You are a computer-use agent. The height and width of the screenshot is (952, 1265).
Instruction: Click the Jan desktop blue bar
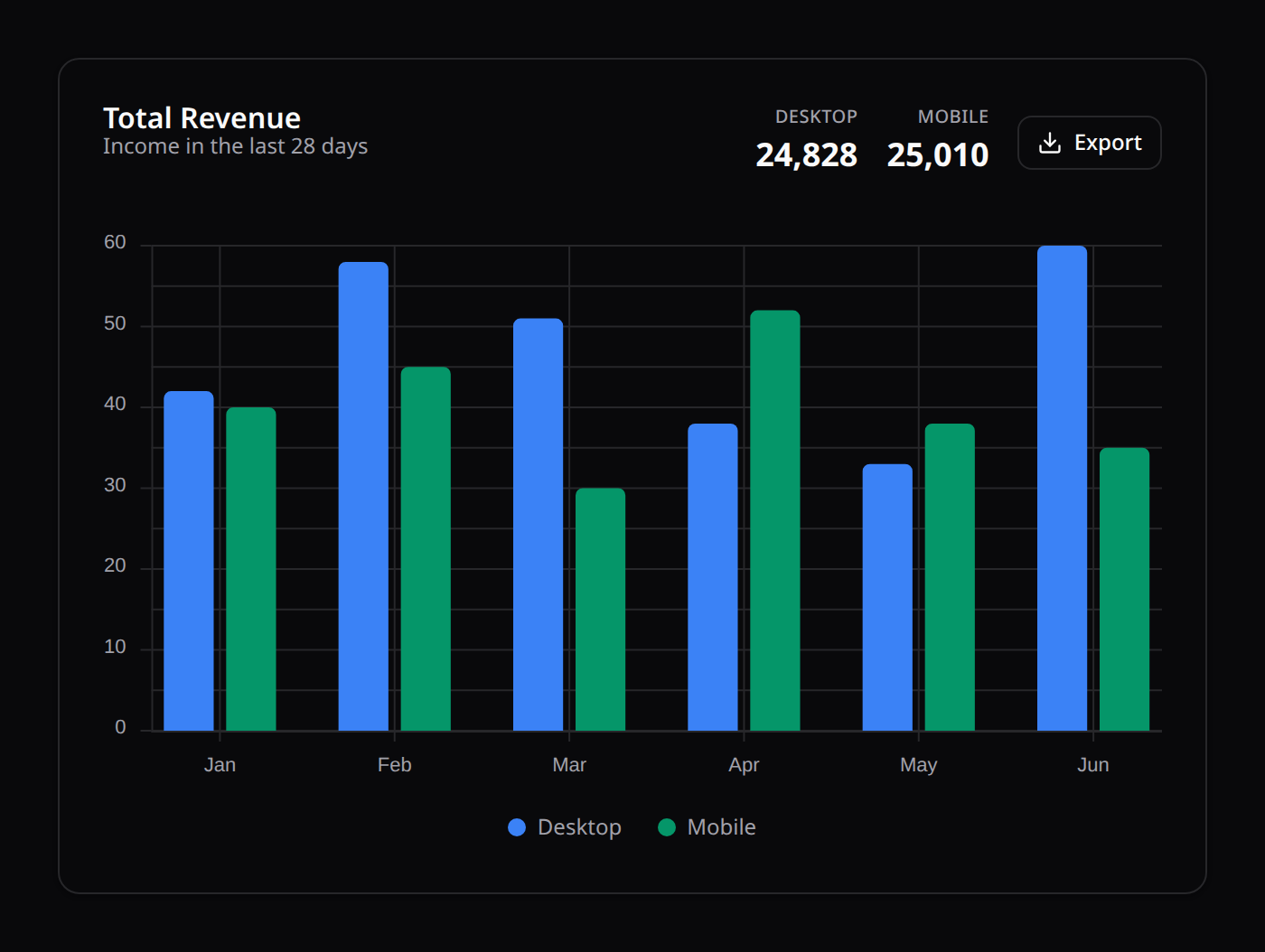click(x=189, y=561)
